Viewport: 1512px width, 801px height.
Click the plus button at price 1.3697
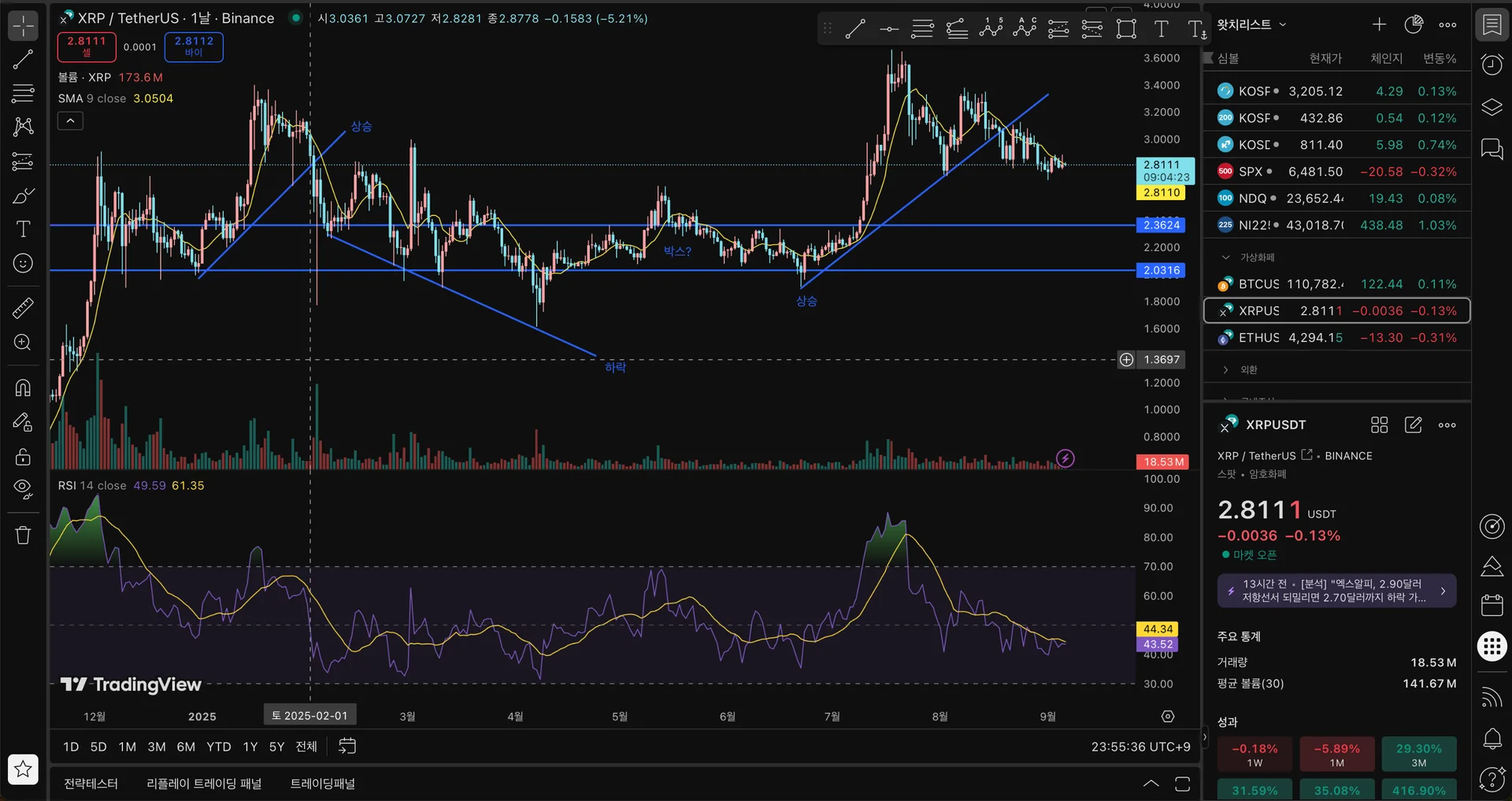[x=1127, y=359]
